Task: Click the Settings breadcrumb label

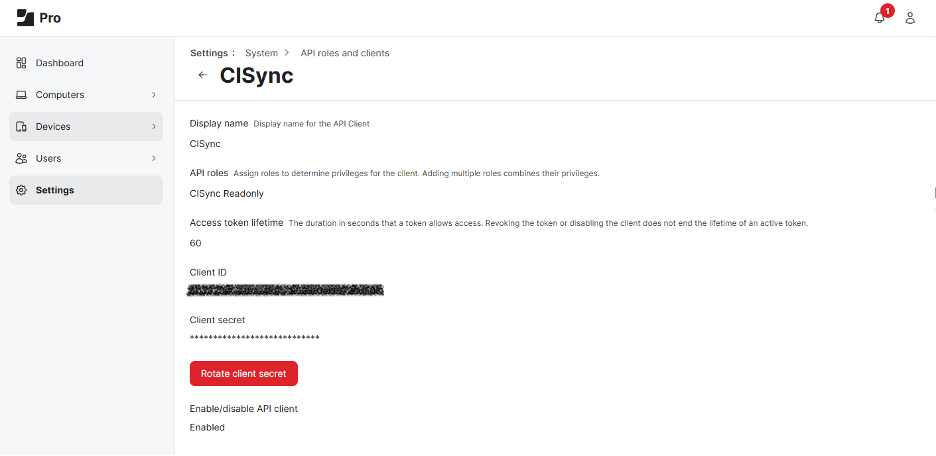Action: point(213,53)
